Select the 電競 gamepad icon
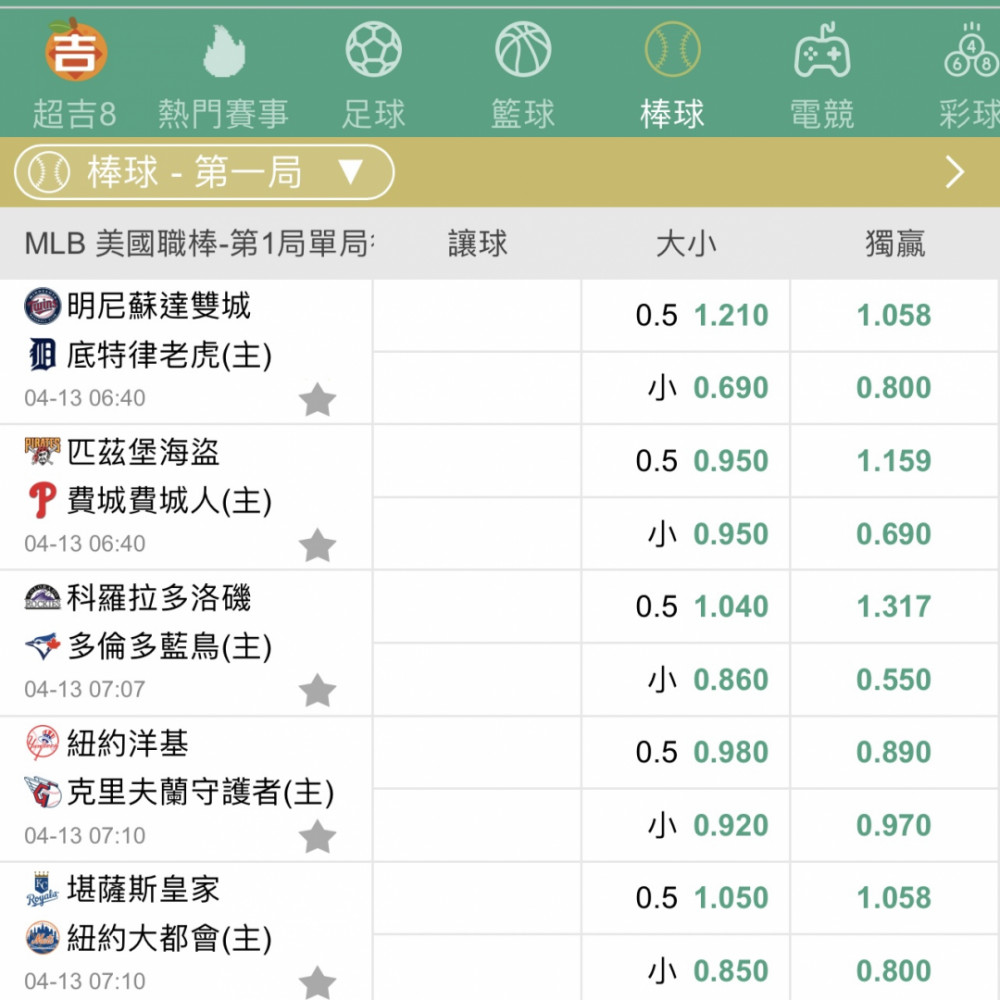This screenshot has height=1000, width=1000. 822,50
